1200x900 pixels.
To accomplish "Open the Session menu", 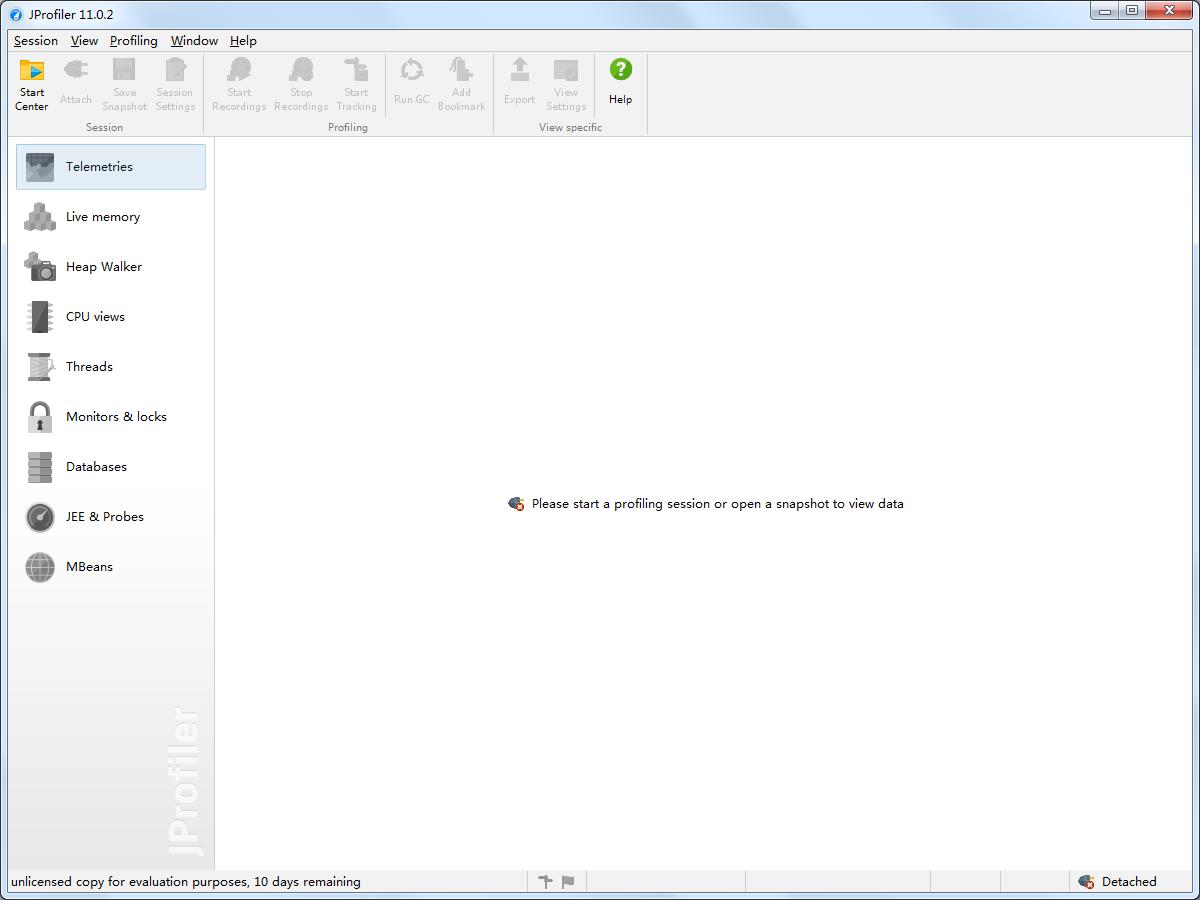I will coord(36,41).
